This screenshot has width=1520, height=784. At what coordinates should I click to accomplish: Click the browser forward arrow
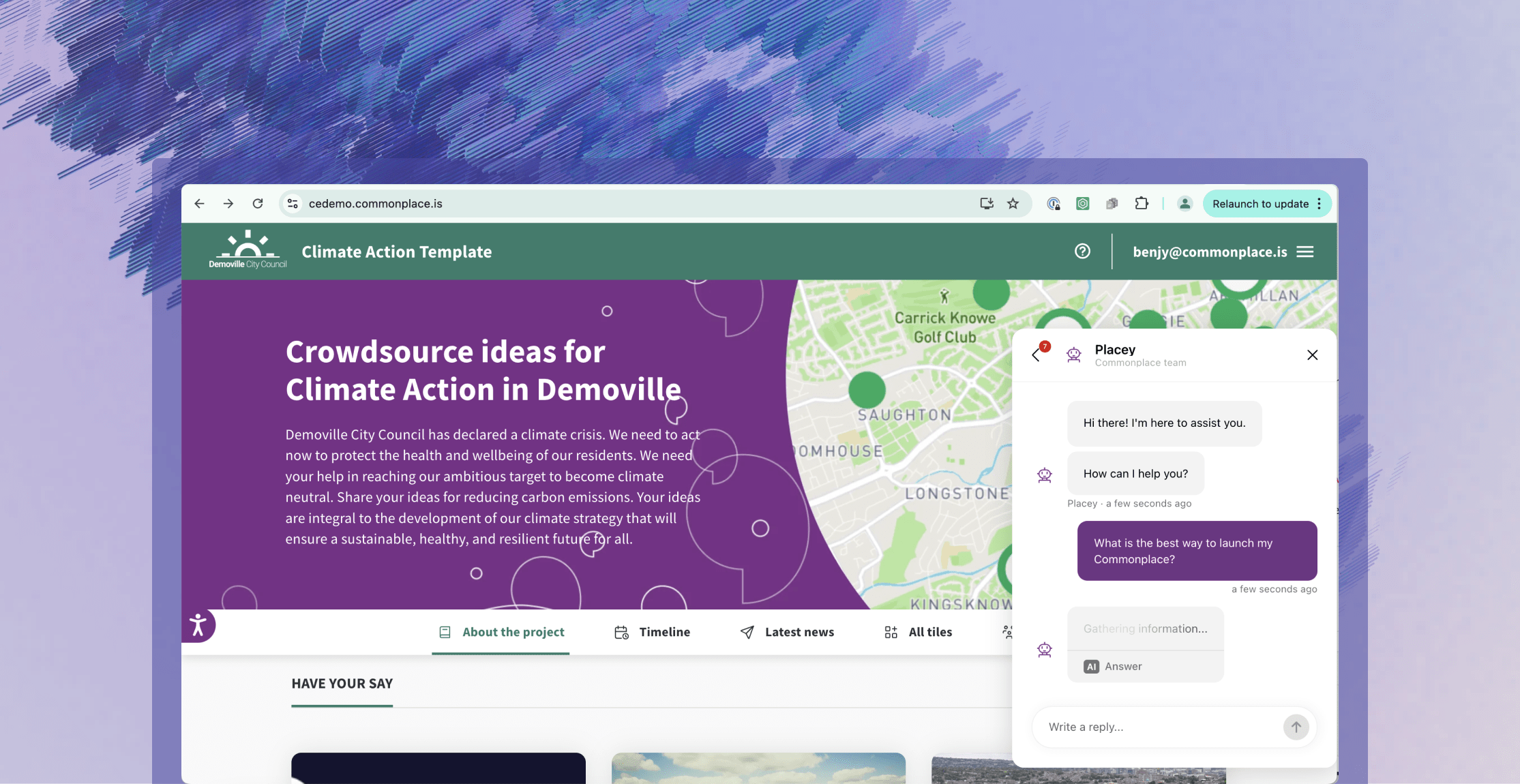228,204
